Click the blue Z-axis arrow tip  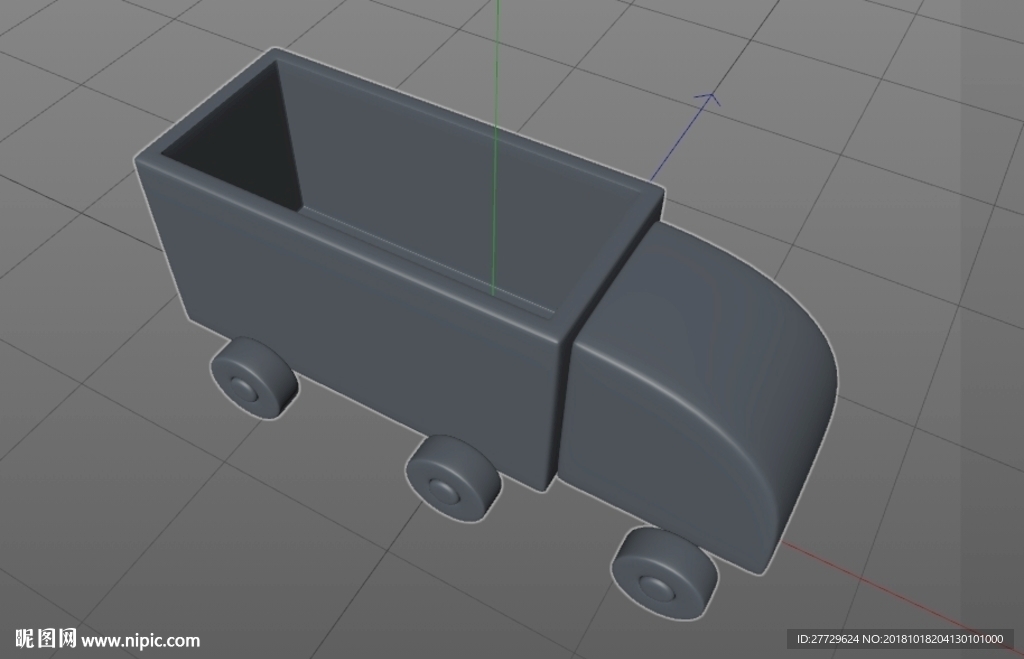click(x=709, y=100)
